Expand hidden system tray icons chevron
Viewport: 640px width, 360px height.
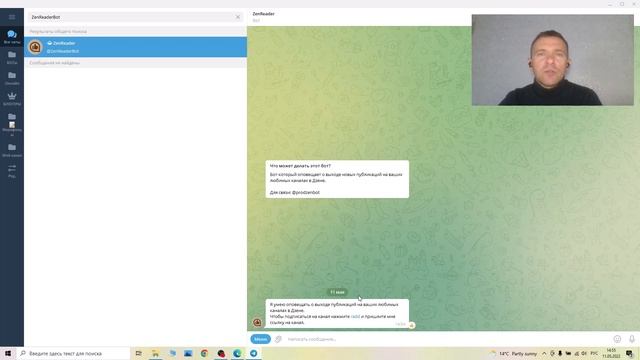coord(544,353)
